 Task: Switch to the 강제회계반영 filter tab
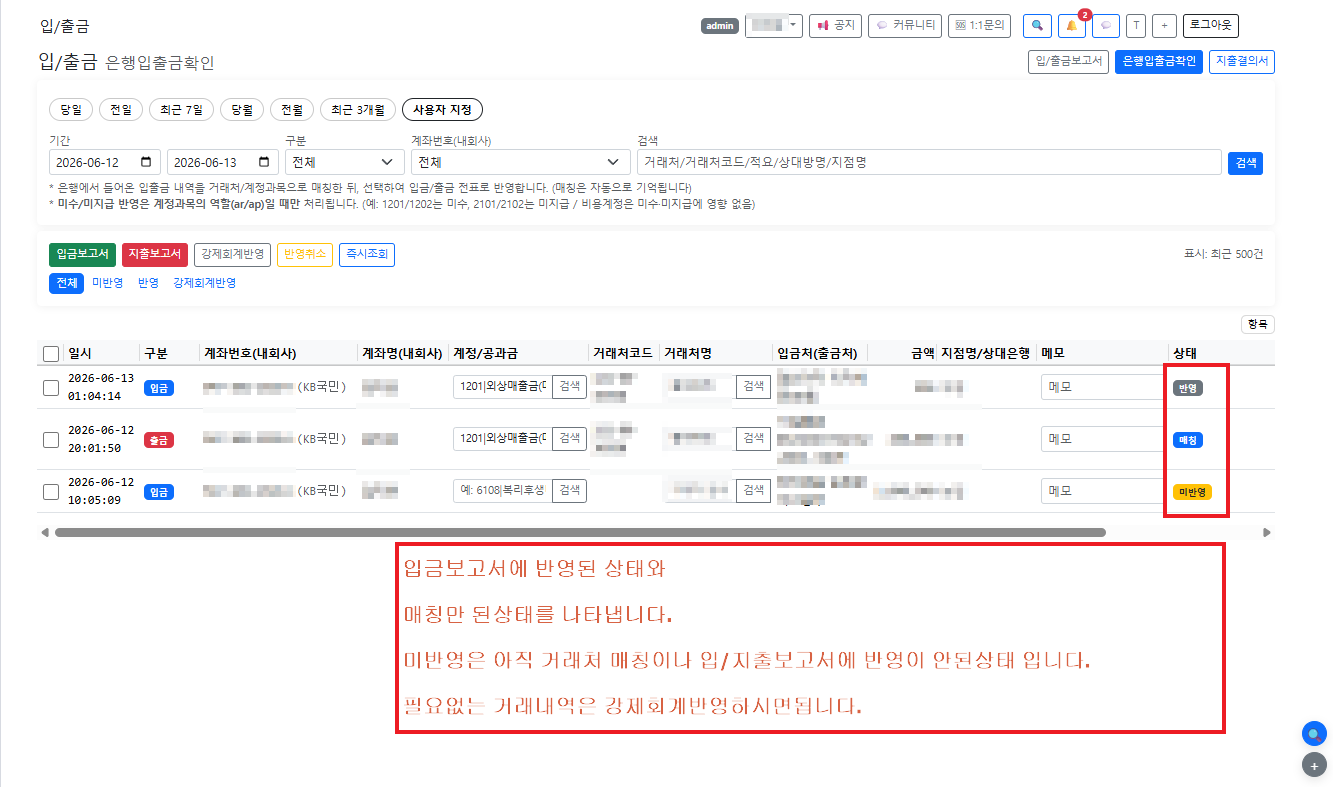205,283
